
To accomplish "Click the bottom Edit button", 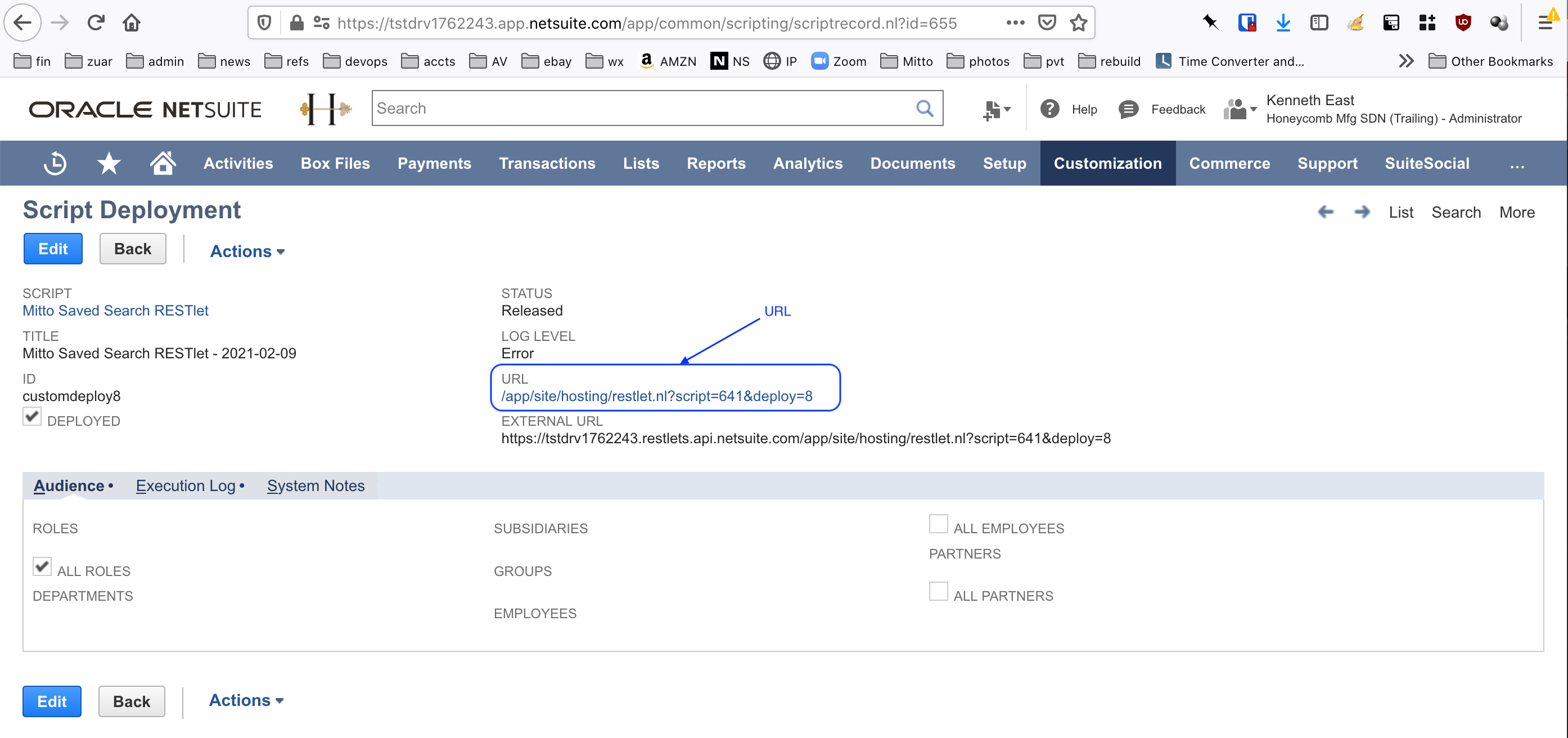I will pyautogui.click(x=52, y=701).
